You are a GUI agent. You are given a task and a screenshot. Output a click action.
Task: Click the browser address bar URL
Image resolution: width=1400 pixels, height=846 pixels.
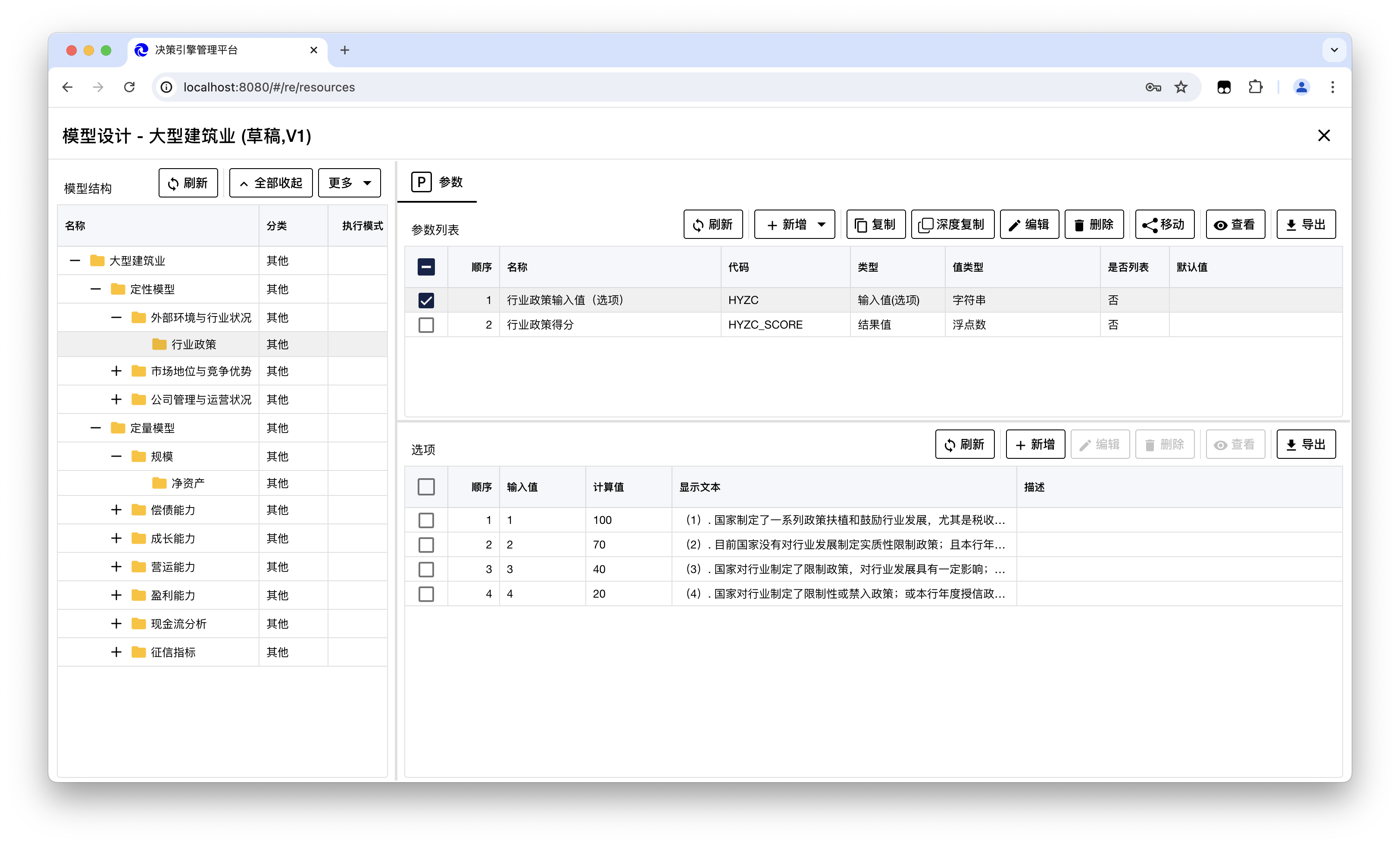tap(269, 87)
